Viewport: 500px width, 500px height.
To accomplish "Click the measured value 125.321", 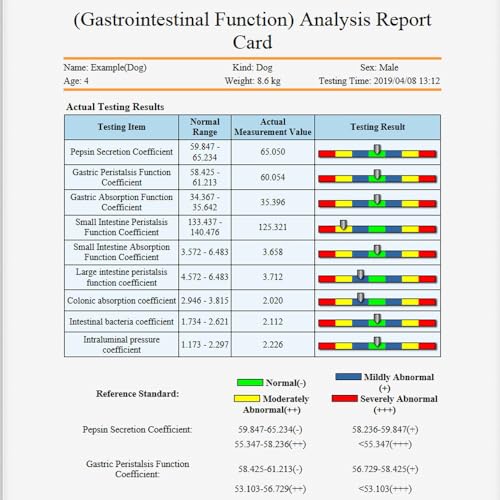I will click(x=273, y=227).
